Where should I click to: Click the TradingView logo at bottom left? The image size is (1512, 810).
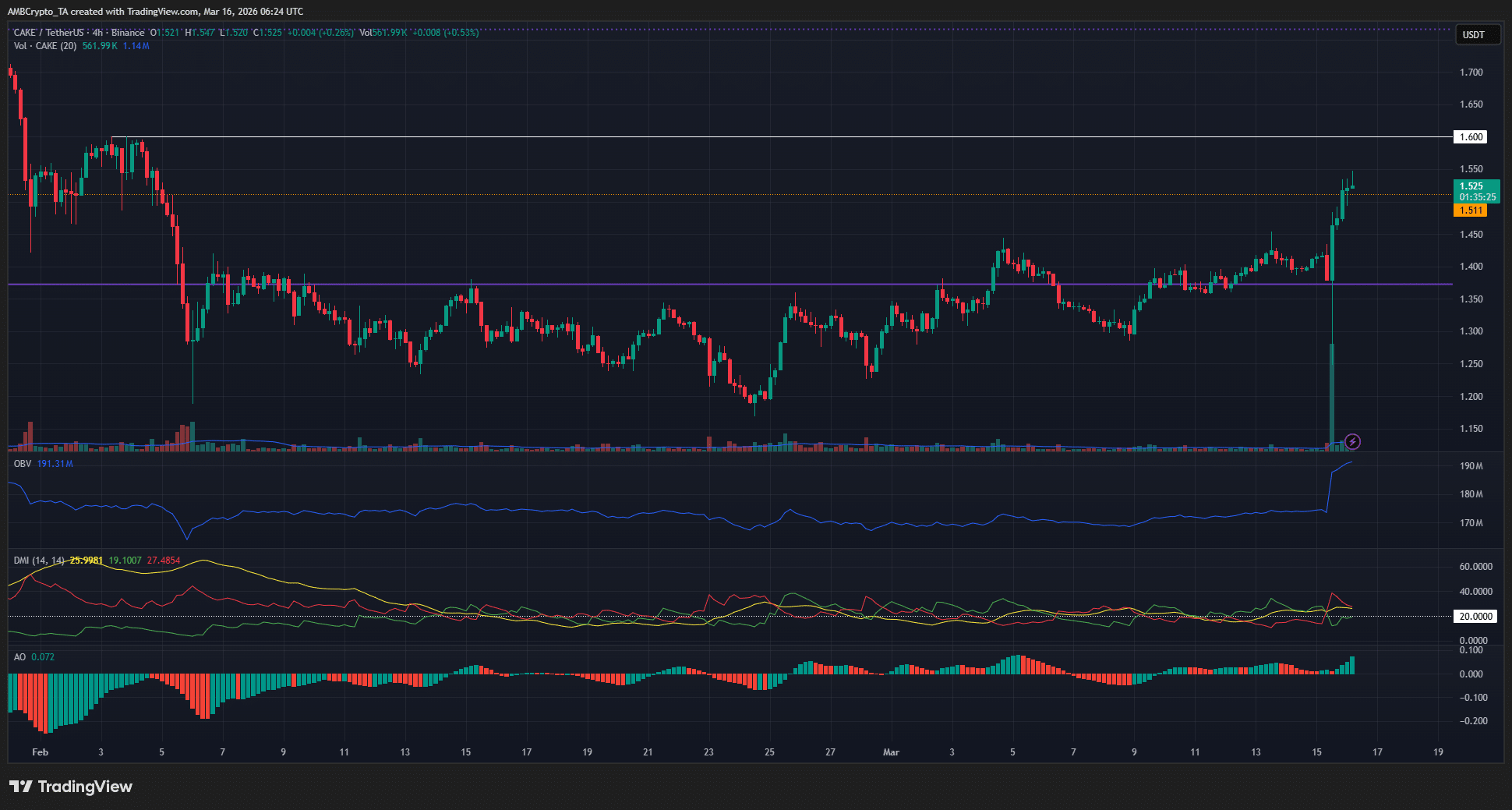pyautogui.click(x=71, y=787)
